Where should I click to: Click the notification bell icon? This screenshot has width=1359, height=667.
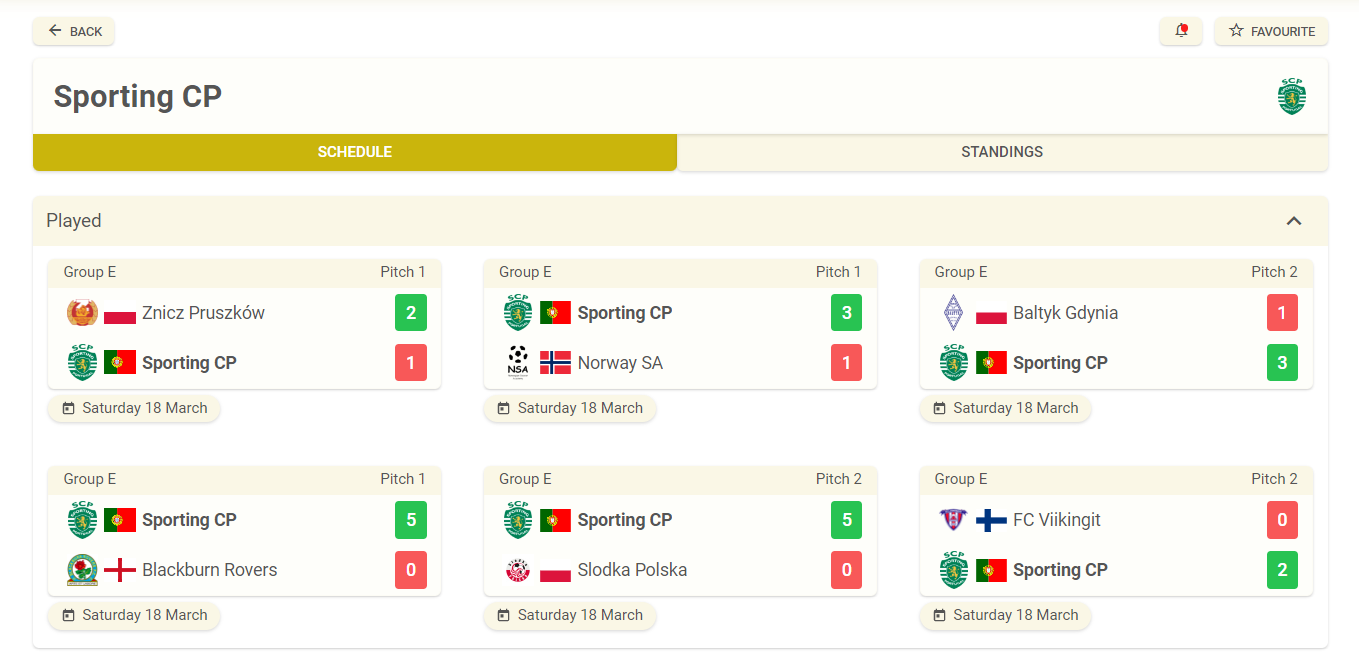(x=1181, y=31)
